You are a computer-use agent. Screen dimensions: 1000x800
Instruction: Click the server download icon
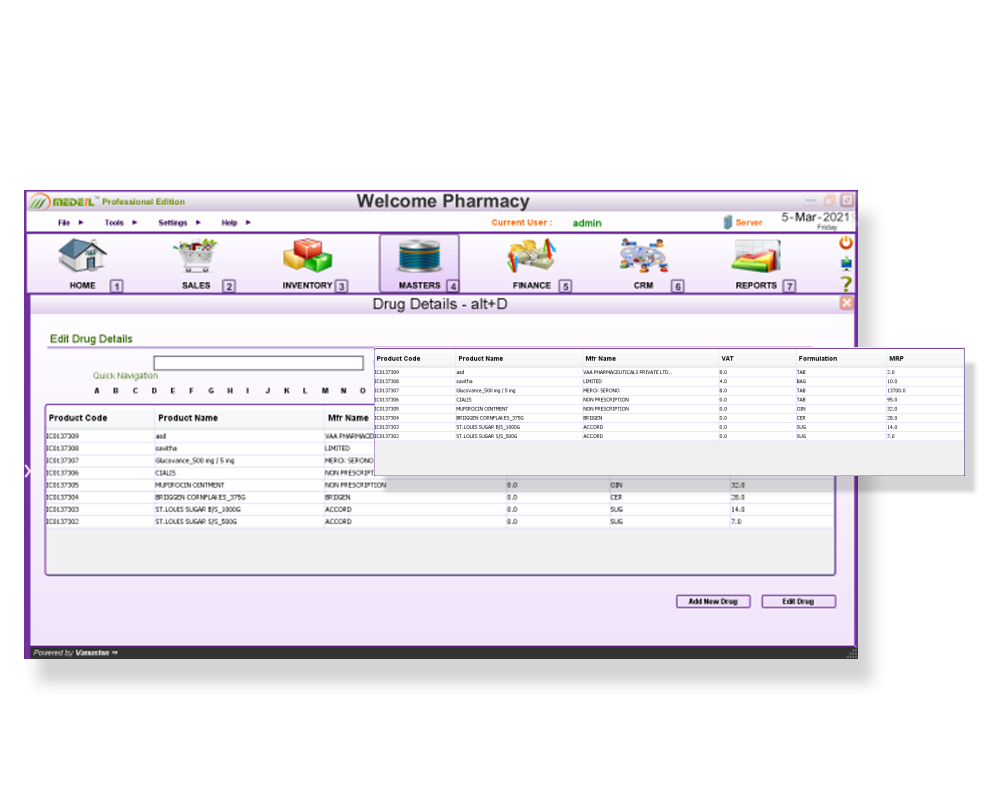click(845, 265)
